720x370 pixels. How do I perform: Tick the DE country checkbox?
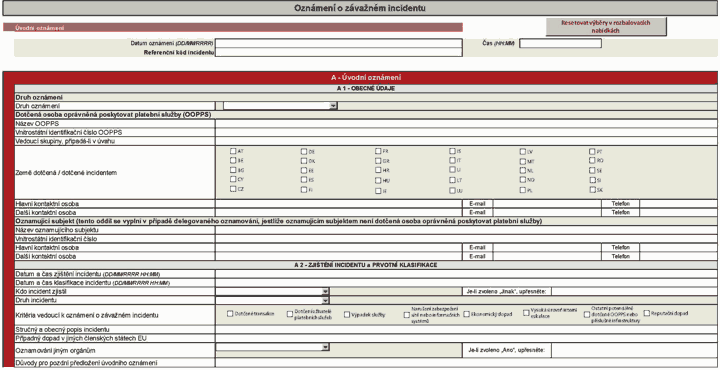[304, 151]
